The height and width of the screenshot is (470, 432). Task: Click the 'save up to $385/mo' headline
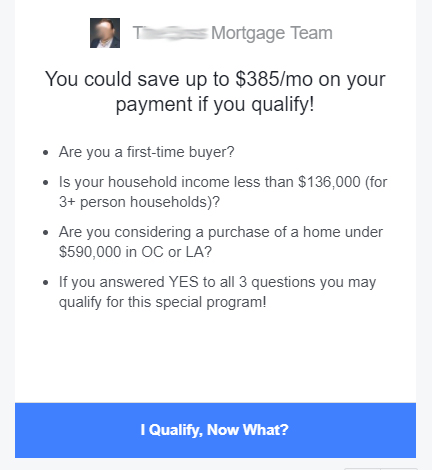(x=215, y=79)
